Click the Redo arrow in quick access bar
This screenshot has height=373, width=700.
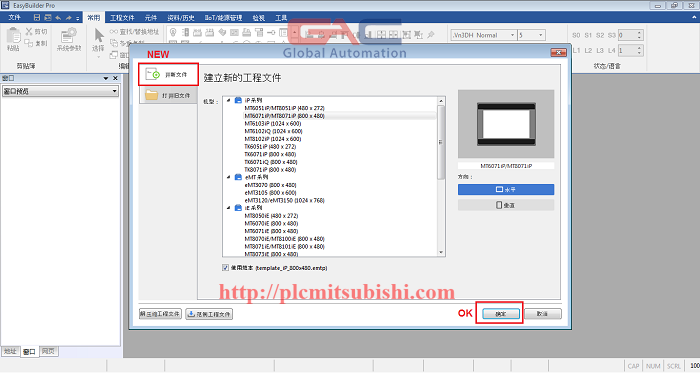[68, 18]
